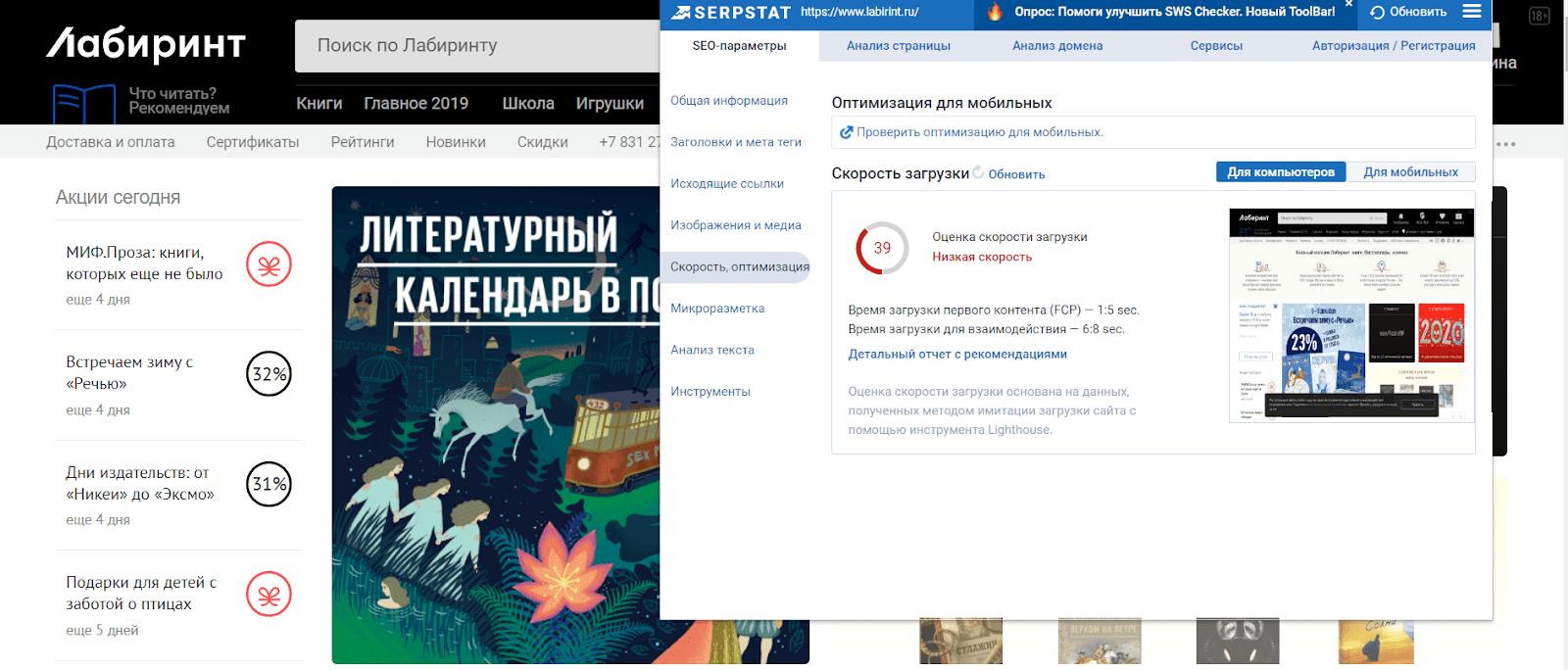Select Анализ текста section
1568x670 pixels.
pos(712,350)
